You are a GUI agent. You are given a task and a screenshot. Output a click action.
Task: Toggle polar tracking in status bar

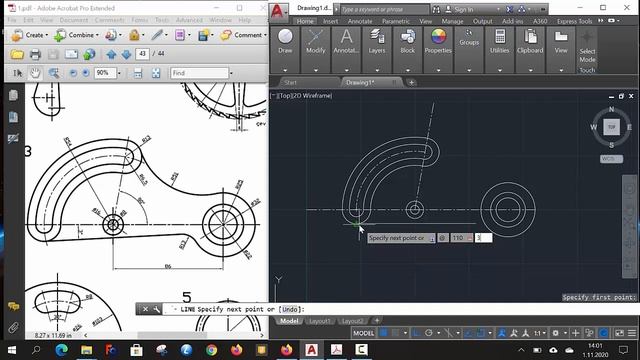429,333
